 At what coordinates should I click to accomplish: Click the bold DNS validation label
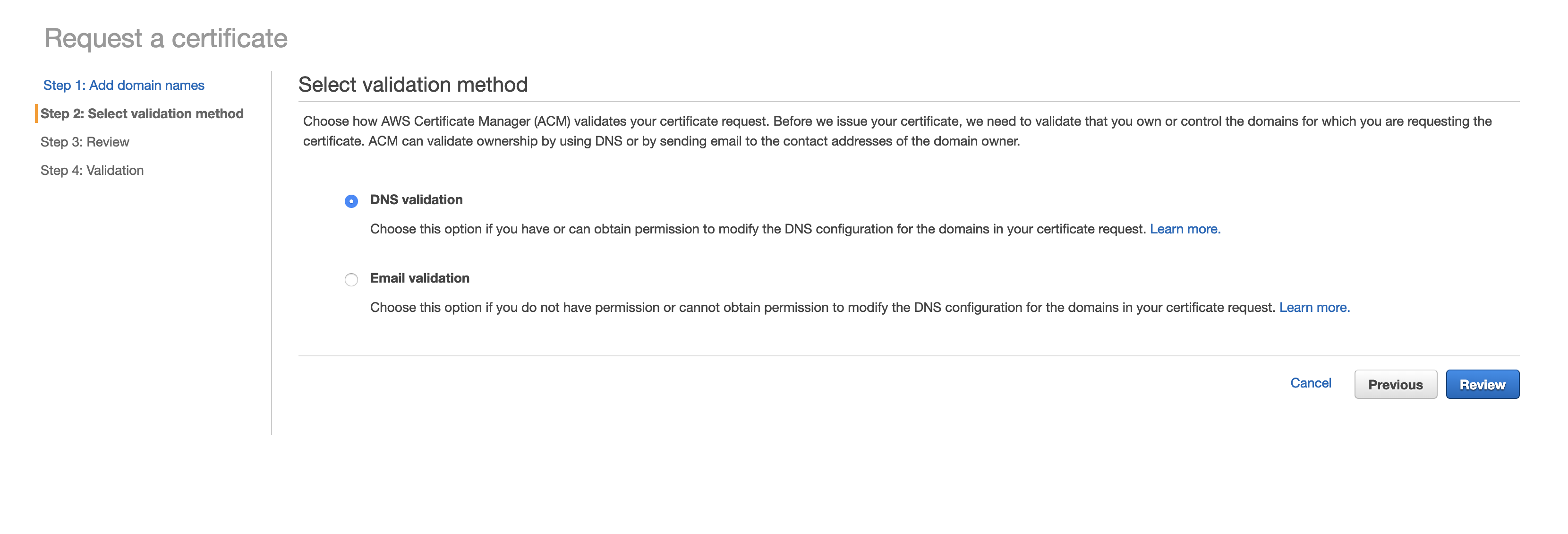[416, 200]
